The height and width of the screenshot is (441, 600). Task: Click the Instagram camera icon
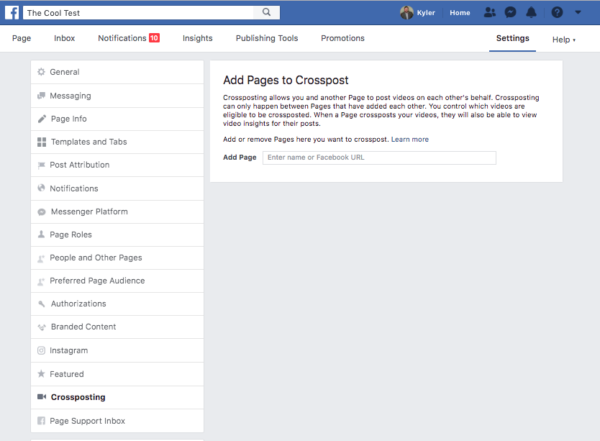click(41, 350)
